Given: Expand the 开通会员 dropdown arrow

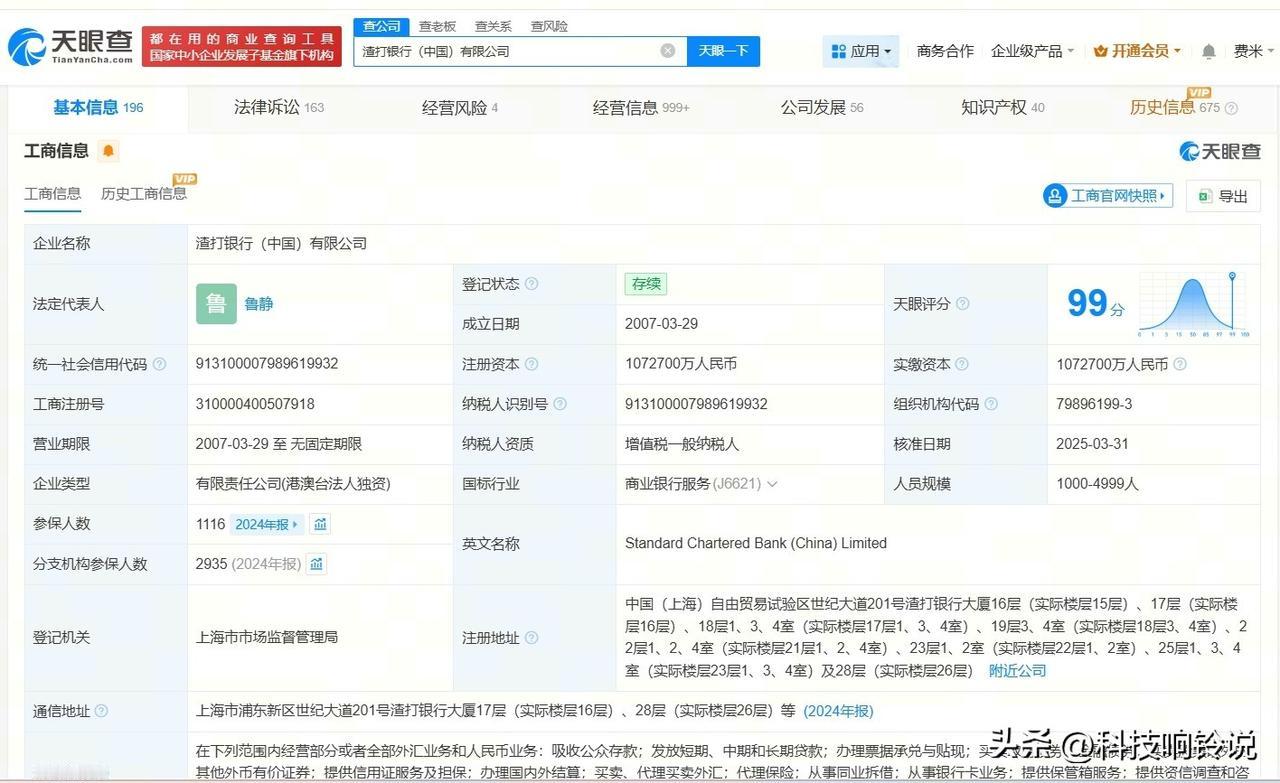Looking at the screenshot, I should tap(1177, 52).
